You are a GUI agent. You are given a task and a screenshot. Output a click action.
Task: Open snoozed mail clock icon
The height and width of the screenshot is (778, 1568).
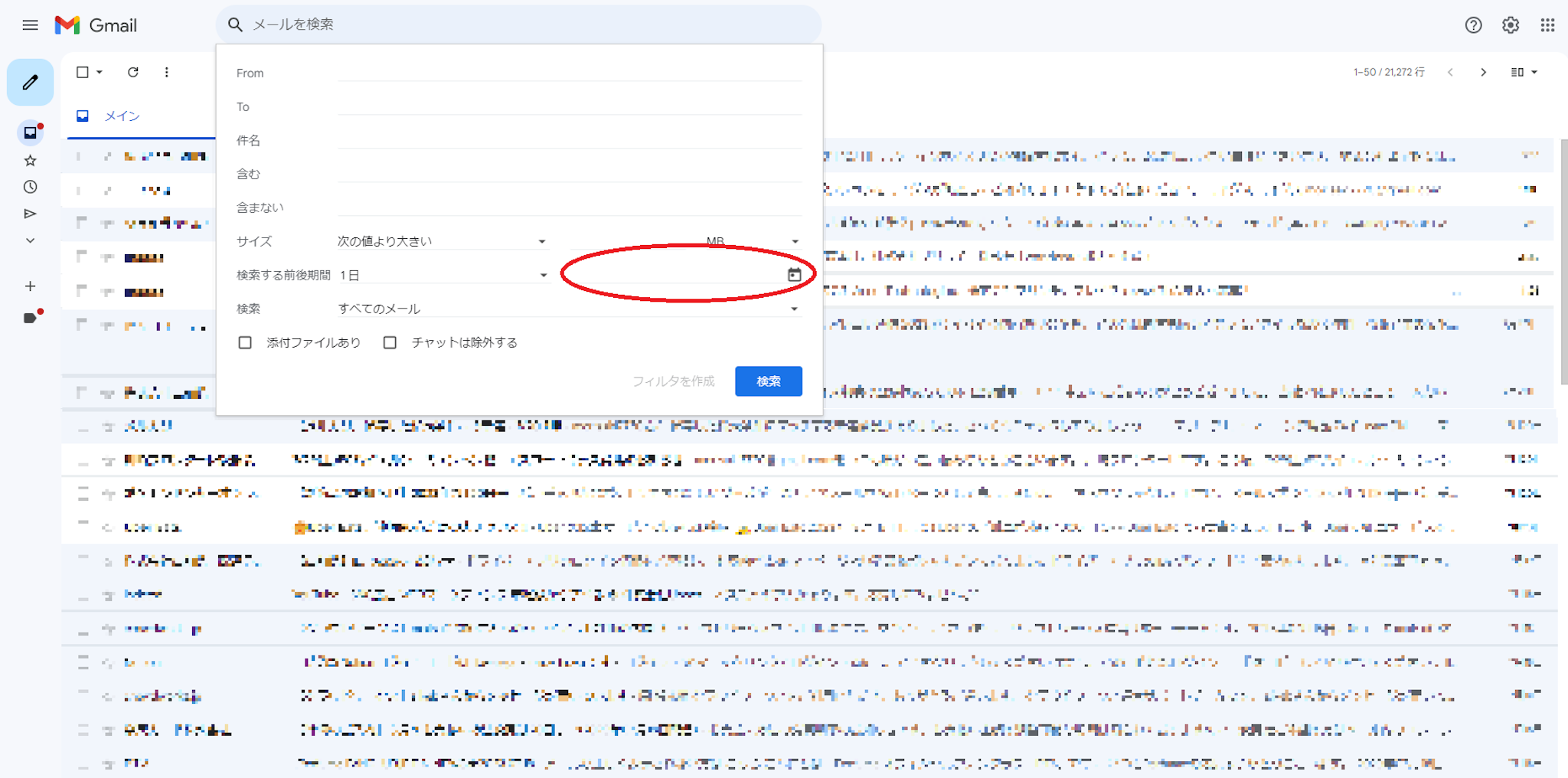(x=31, y=187)
